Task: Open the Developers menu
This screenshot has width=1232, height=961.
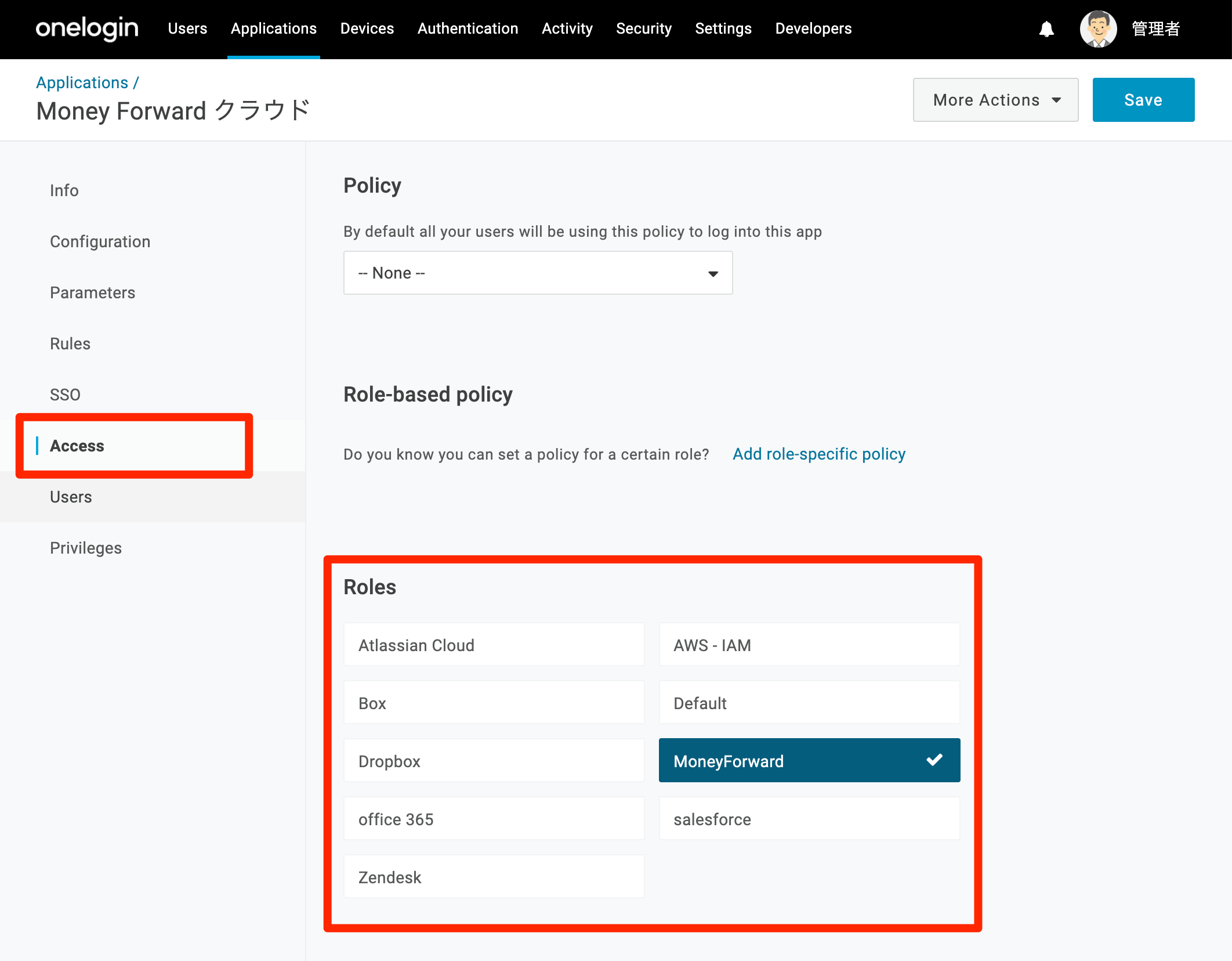Action: (x=813, y=28)
